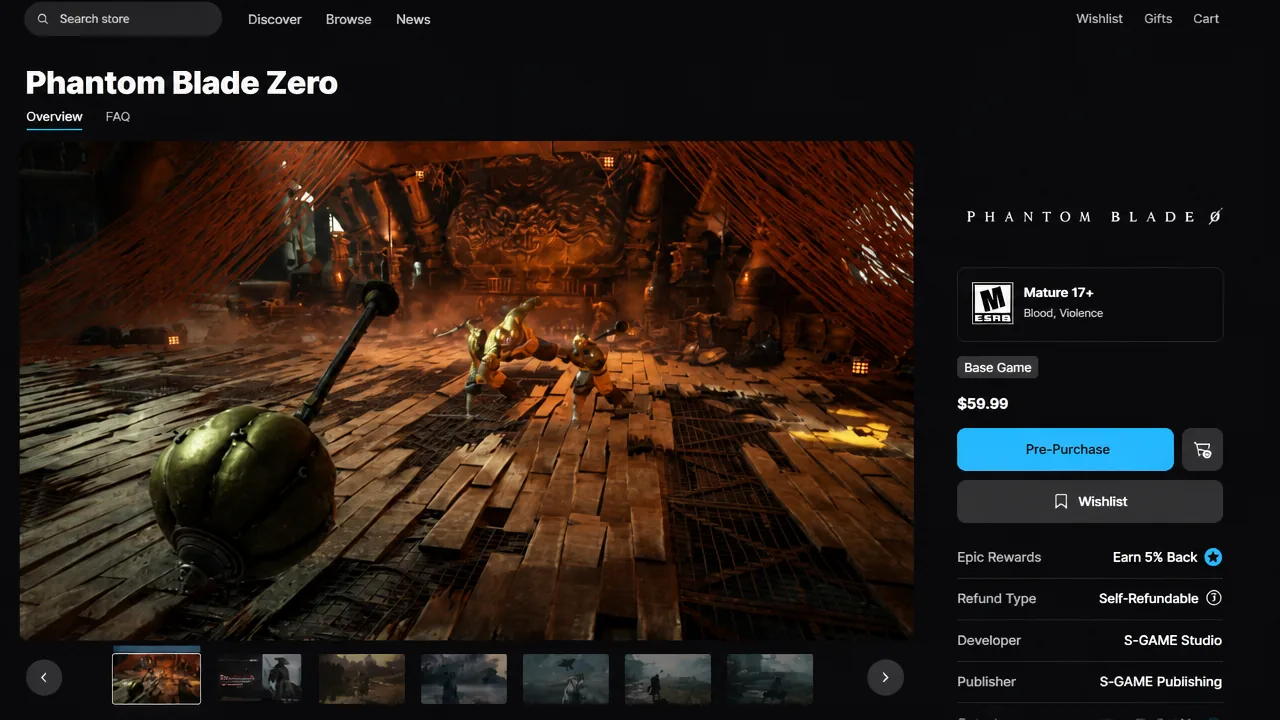Click the main gameplay media preview
Screen dimensions: 1280x720
[x=466, y=390]
